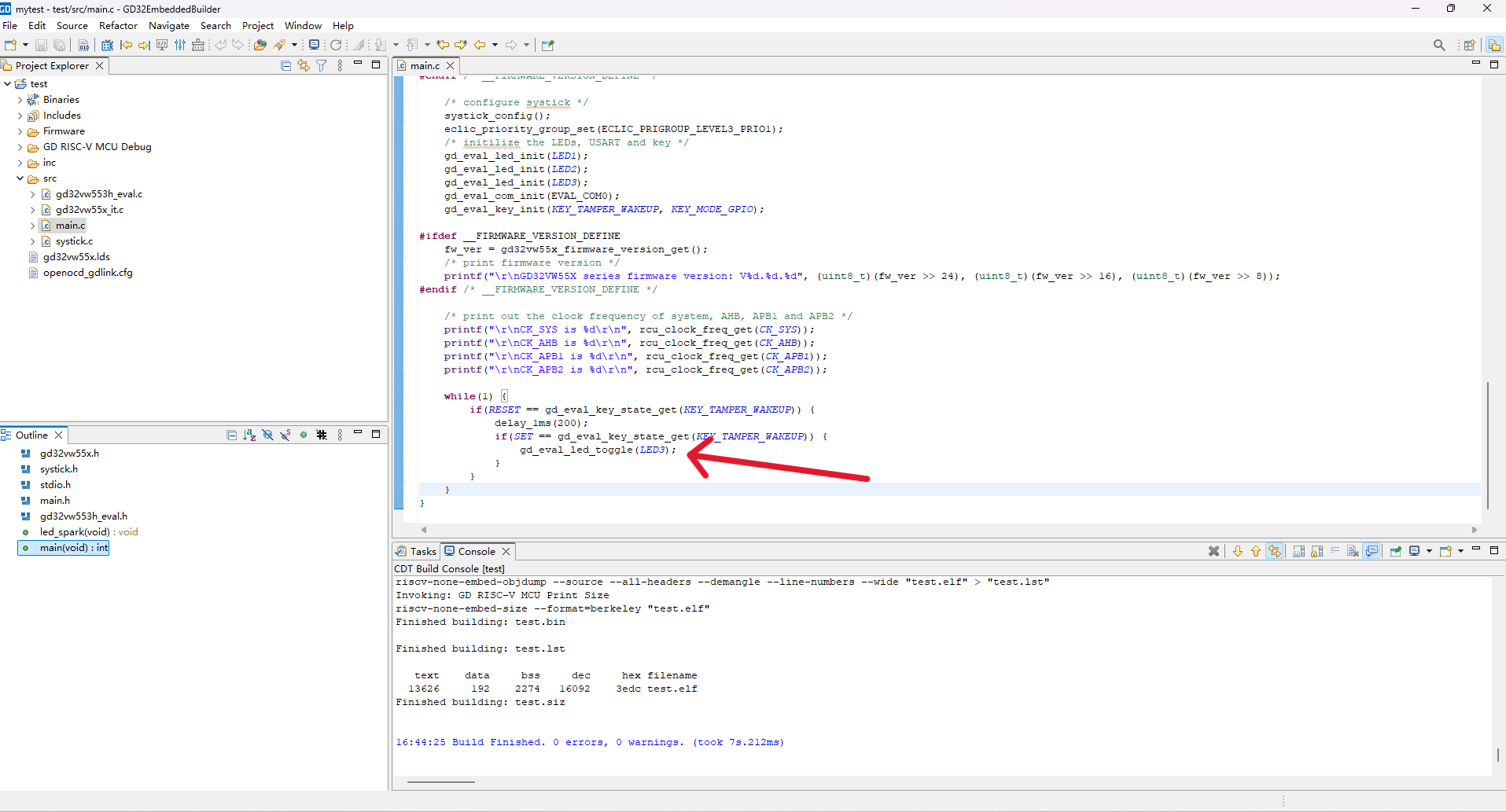Click the build (binary 010) toolbar icon

pyautogui.click(x=83, y=45)
